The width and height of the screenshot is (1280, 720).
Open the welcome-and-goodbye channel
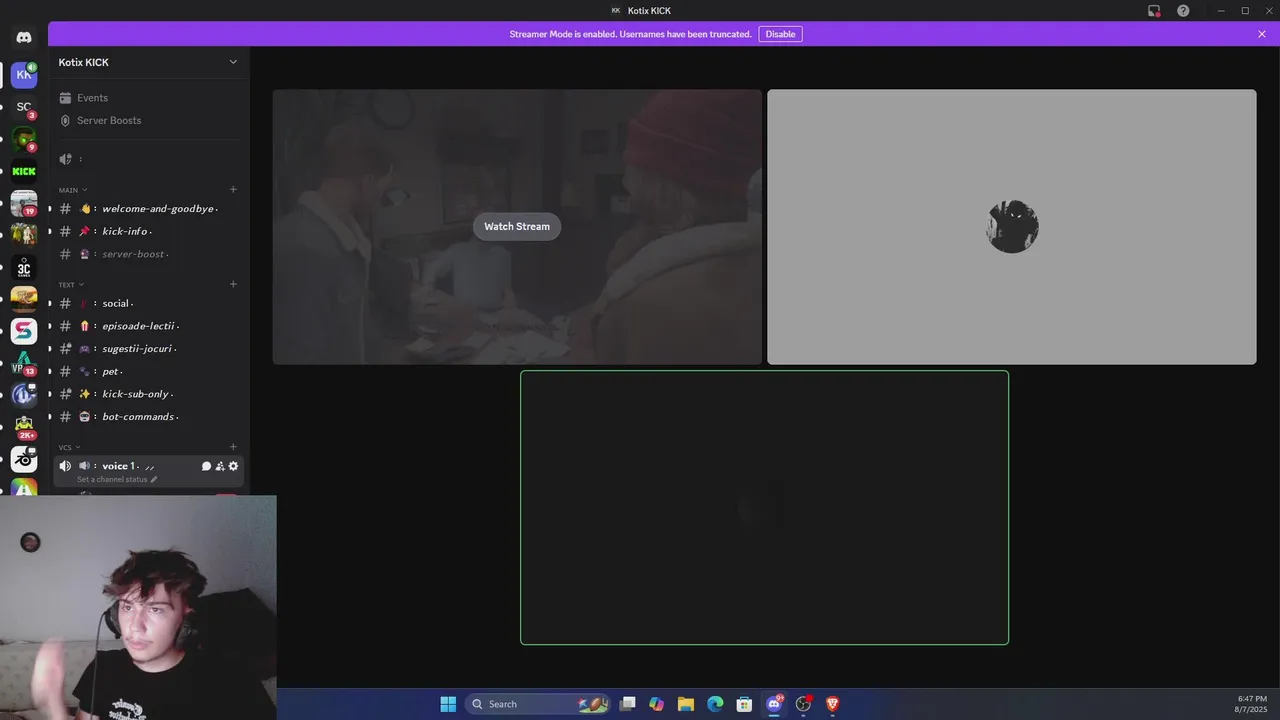149,209
